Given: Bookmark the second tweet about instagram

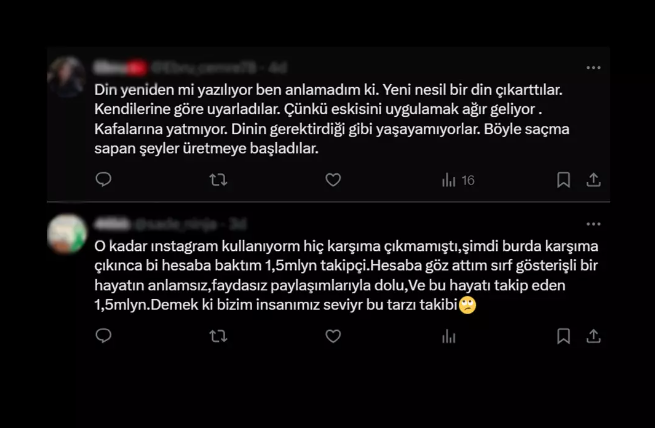Looking at the screenshot, I should [x=564, y=336].
